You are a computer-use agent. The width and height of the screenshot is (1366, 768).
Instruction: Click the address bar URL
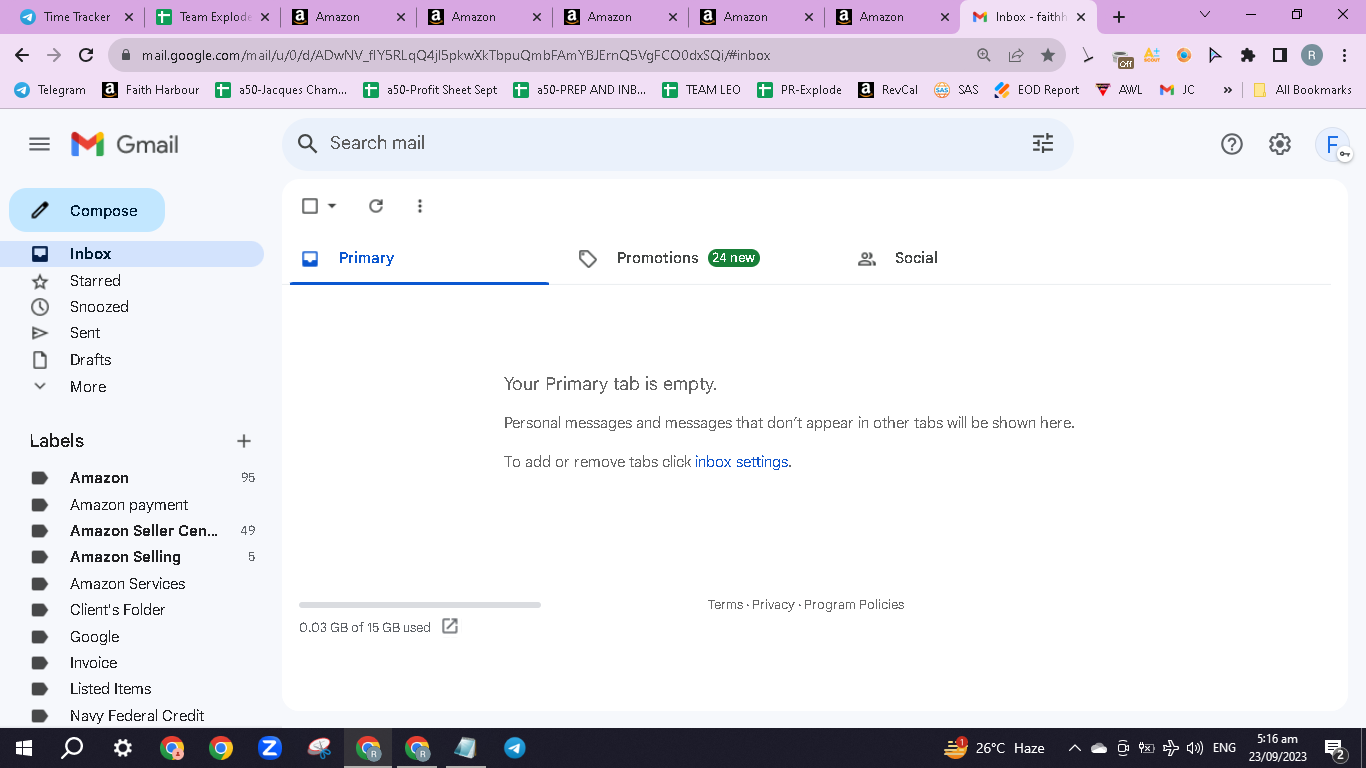click(456, 55)
